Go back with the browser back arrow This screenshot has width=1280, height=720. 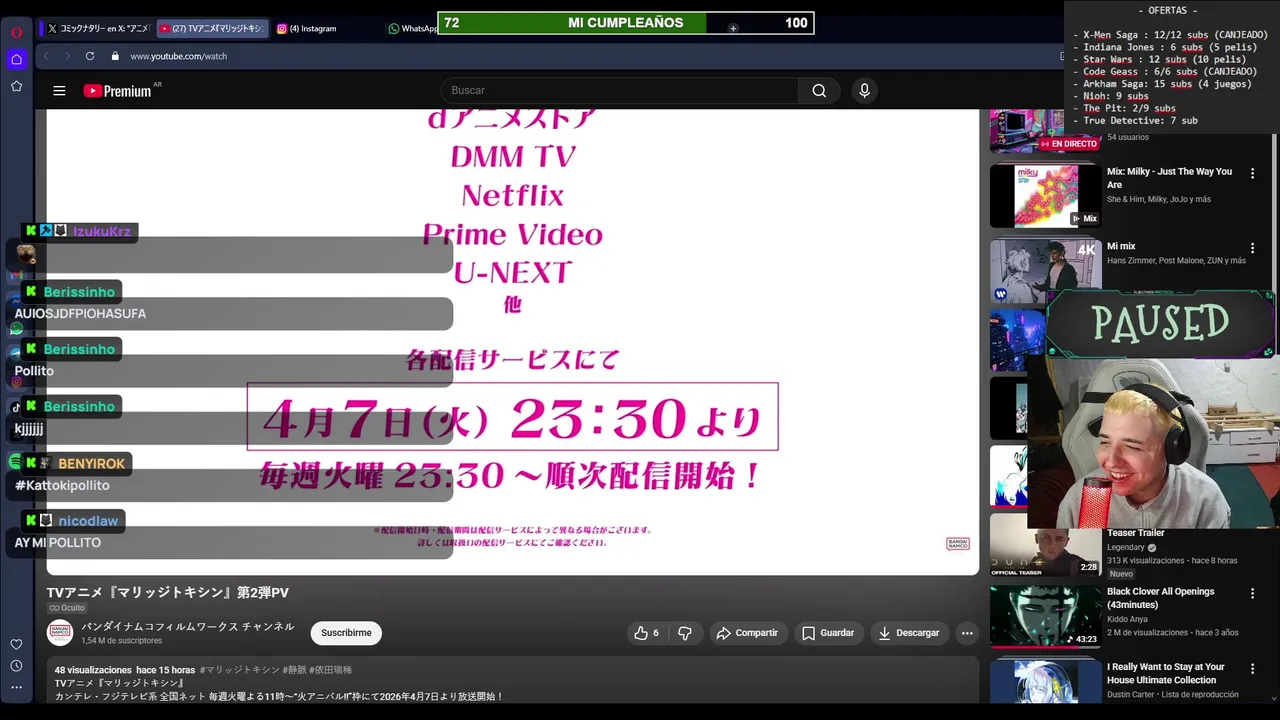point(46,56)
